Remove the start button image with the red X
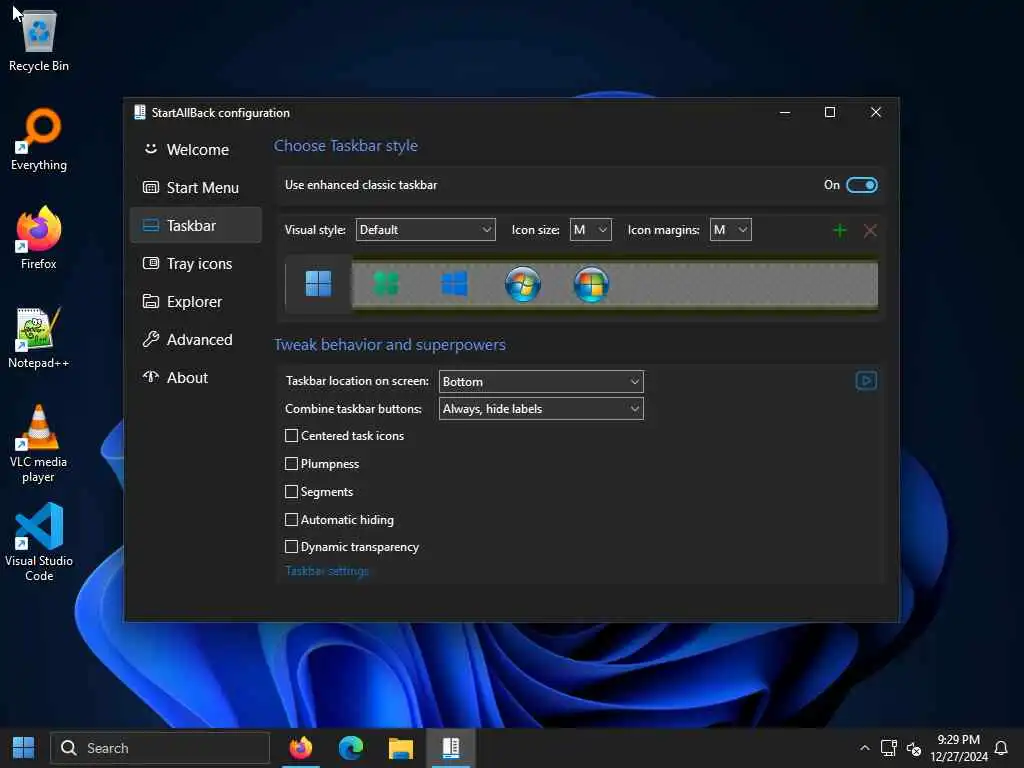The image size is (1024, 768). tap(870, 230)
